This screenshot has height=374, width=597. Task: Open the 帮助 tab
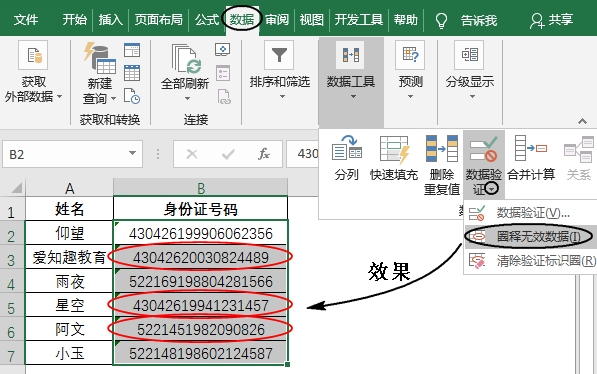[x=405, y=20]
